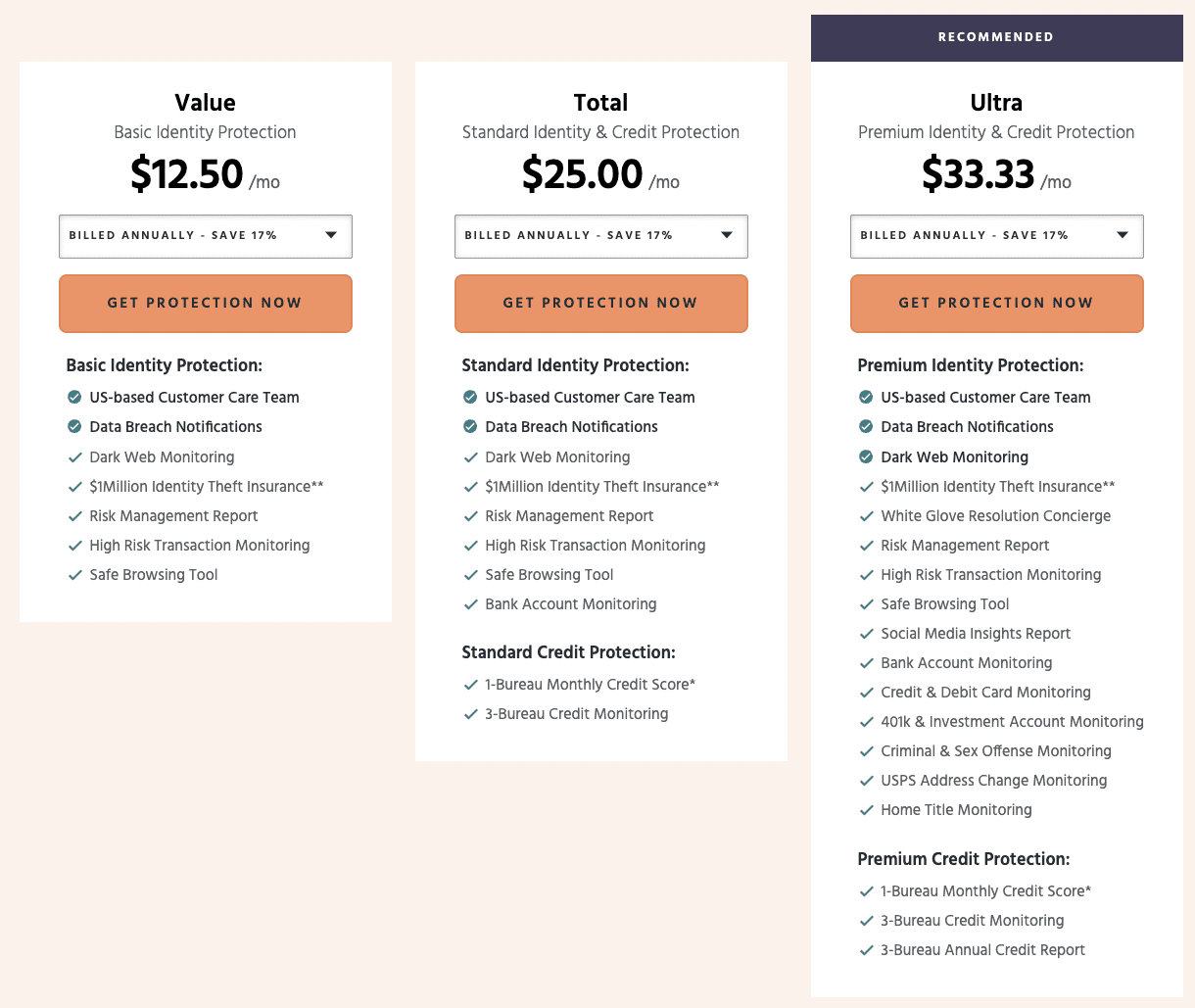
Task: Open the Ultra plan billing period dropdown
Action: pos(997,236)
